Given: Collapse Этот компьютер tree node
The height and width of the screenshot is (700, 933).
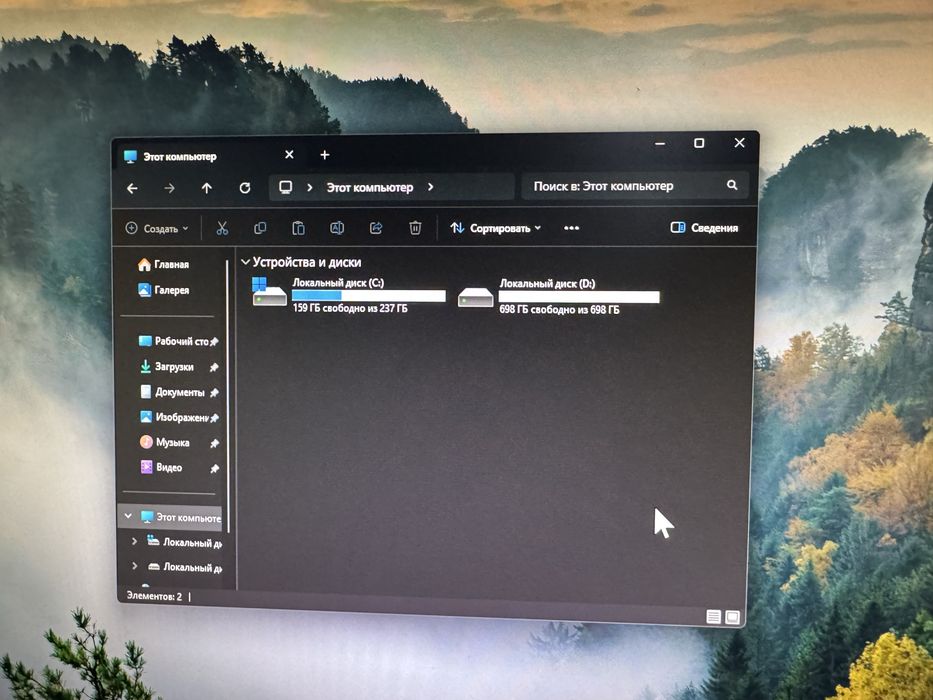Looking at the screenshot, I should click(128, 516).
